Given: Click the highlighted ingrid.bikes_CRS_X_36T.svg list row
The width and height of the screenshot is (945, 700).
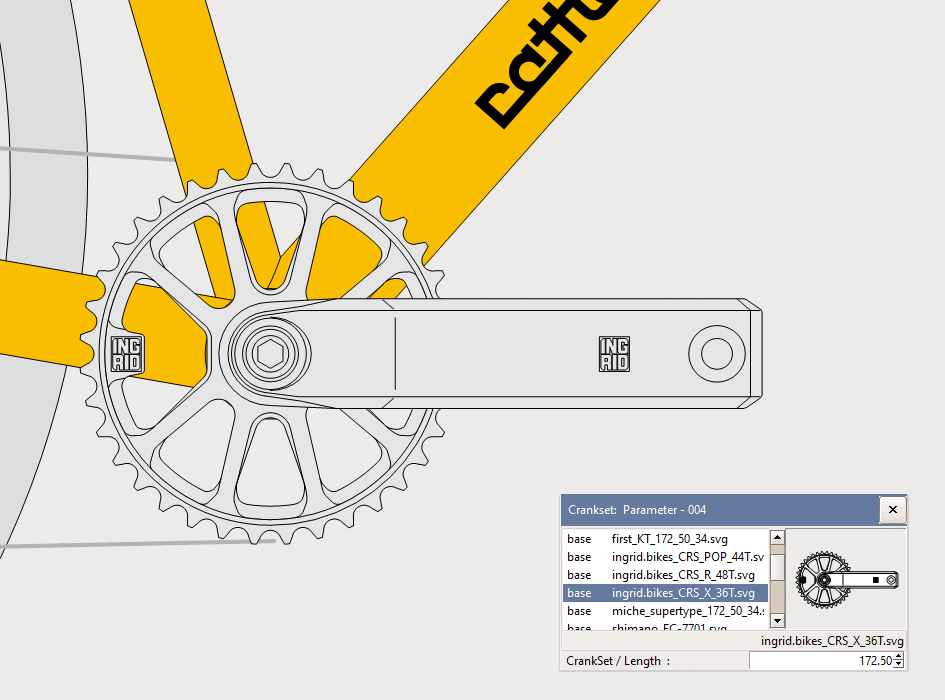Looking at the screenshot, I should pyautogui.click(x=665, y=593).
